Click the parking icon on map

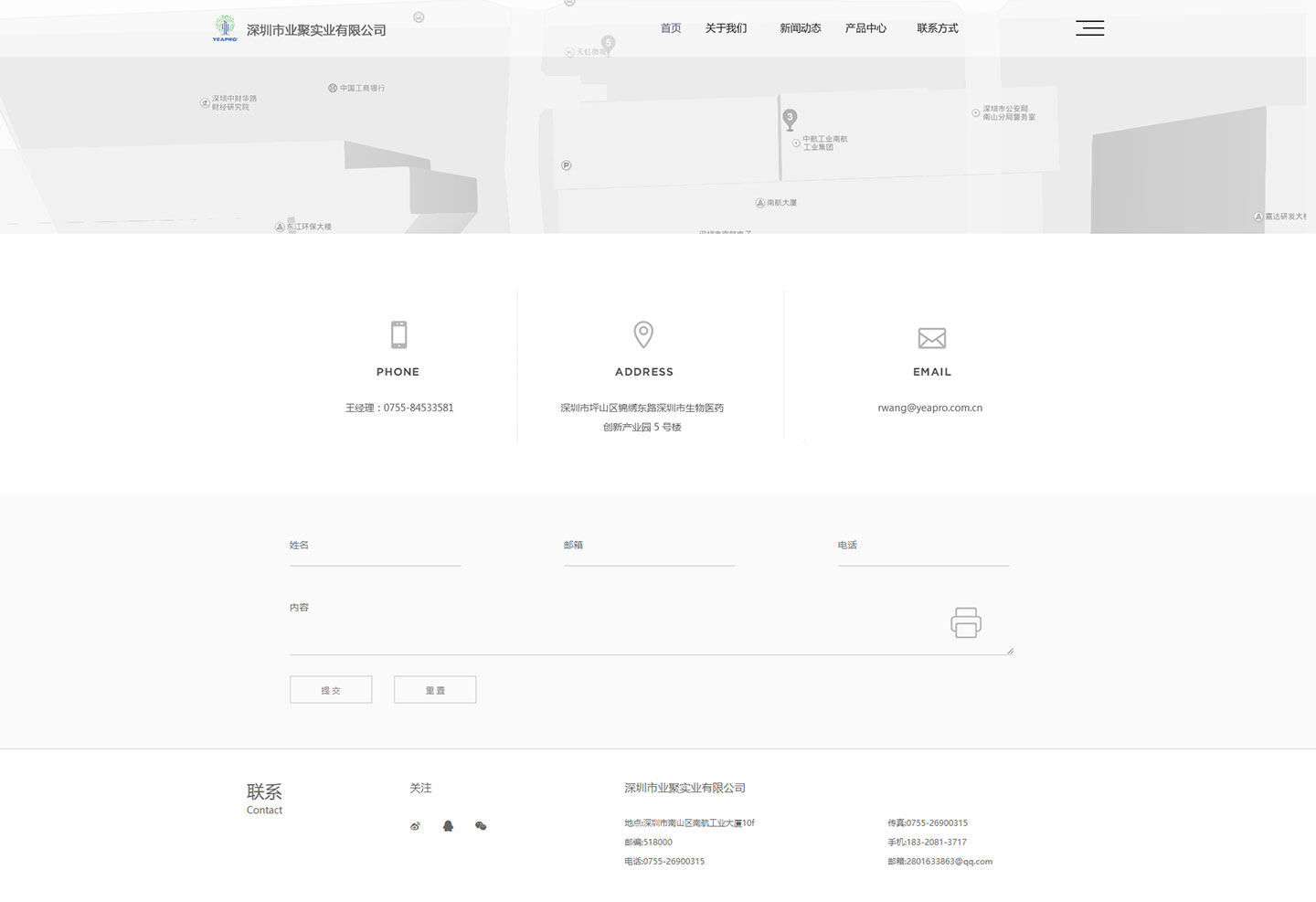[566, 165]
